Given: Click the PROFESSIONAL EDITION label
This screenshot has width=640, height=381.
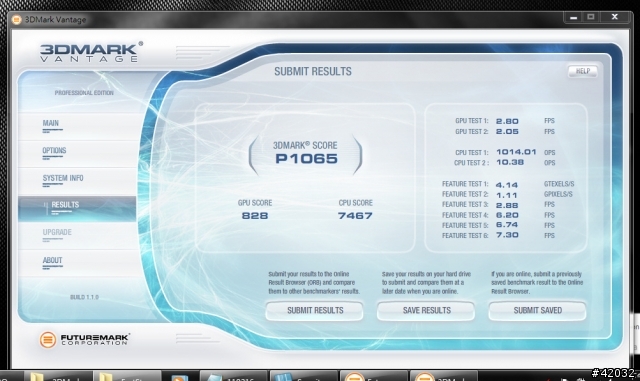Looking at the screenshot, I should [84, 93].
